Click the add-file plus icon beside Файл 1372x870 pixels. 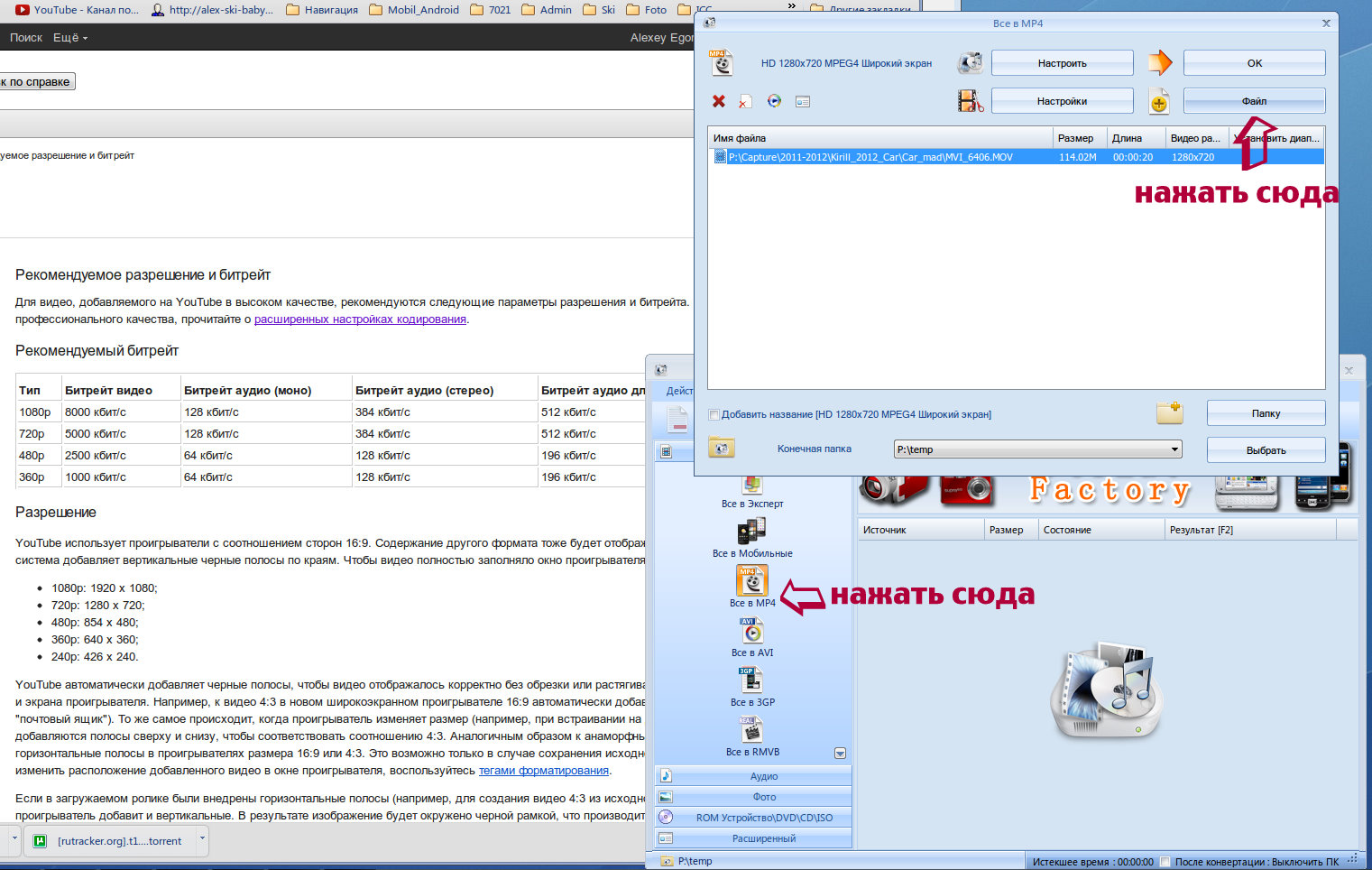pos(1159,101)
